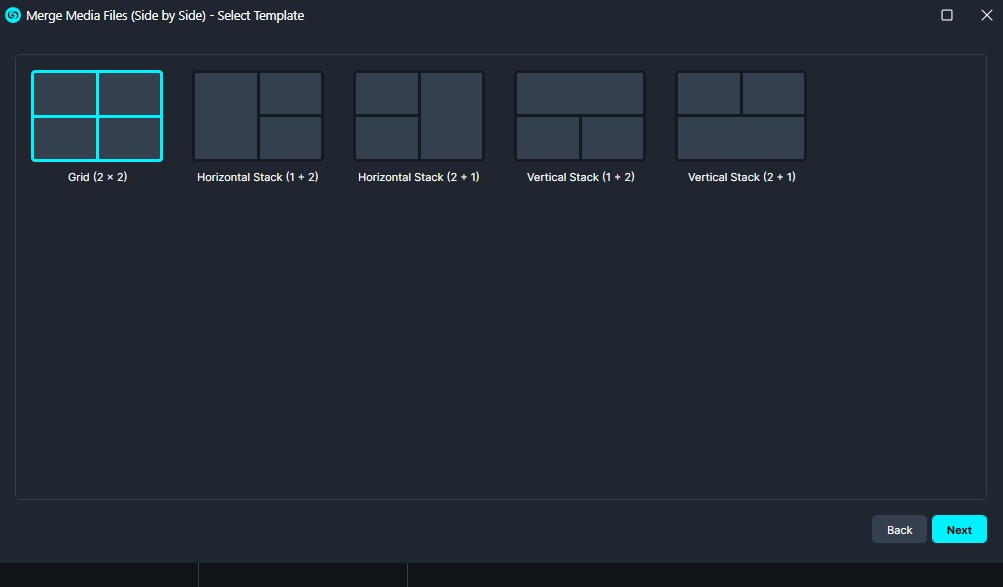1003x587 pixels.
Task: Click the top-left cell of the Grid (2 × 2) thumbnail
Action: coord(65,94)
